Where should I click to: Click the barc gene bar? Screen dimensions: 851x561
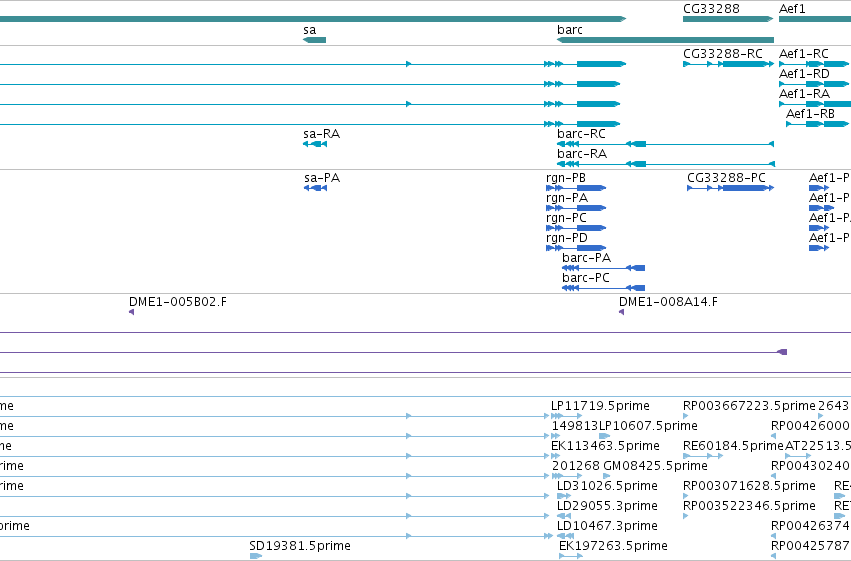(665, 40)
